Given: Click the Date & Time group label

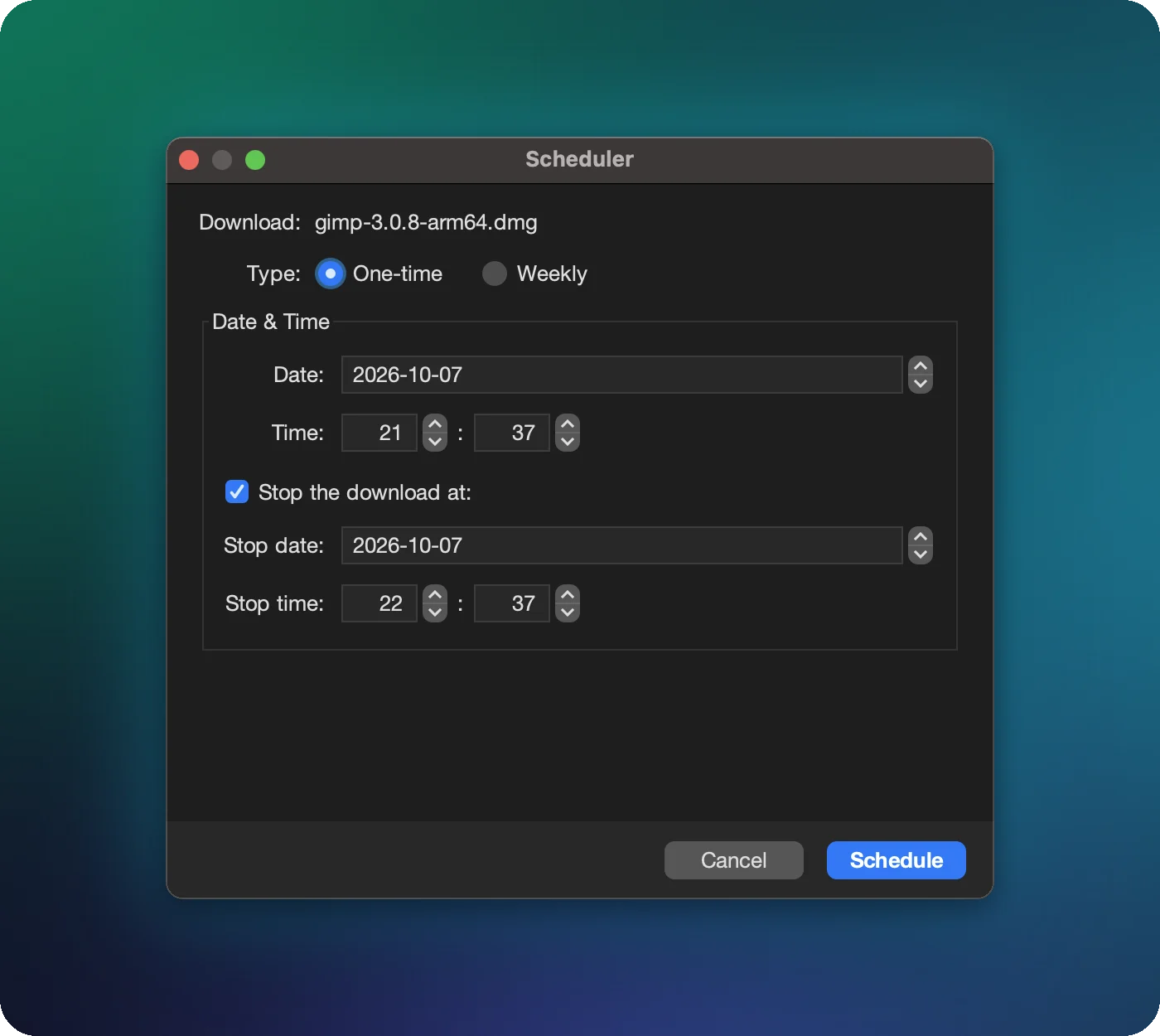Looking at the screenshot, I should pos(271,322).
